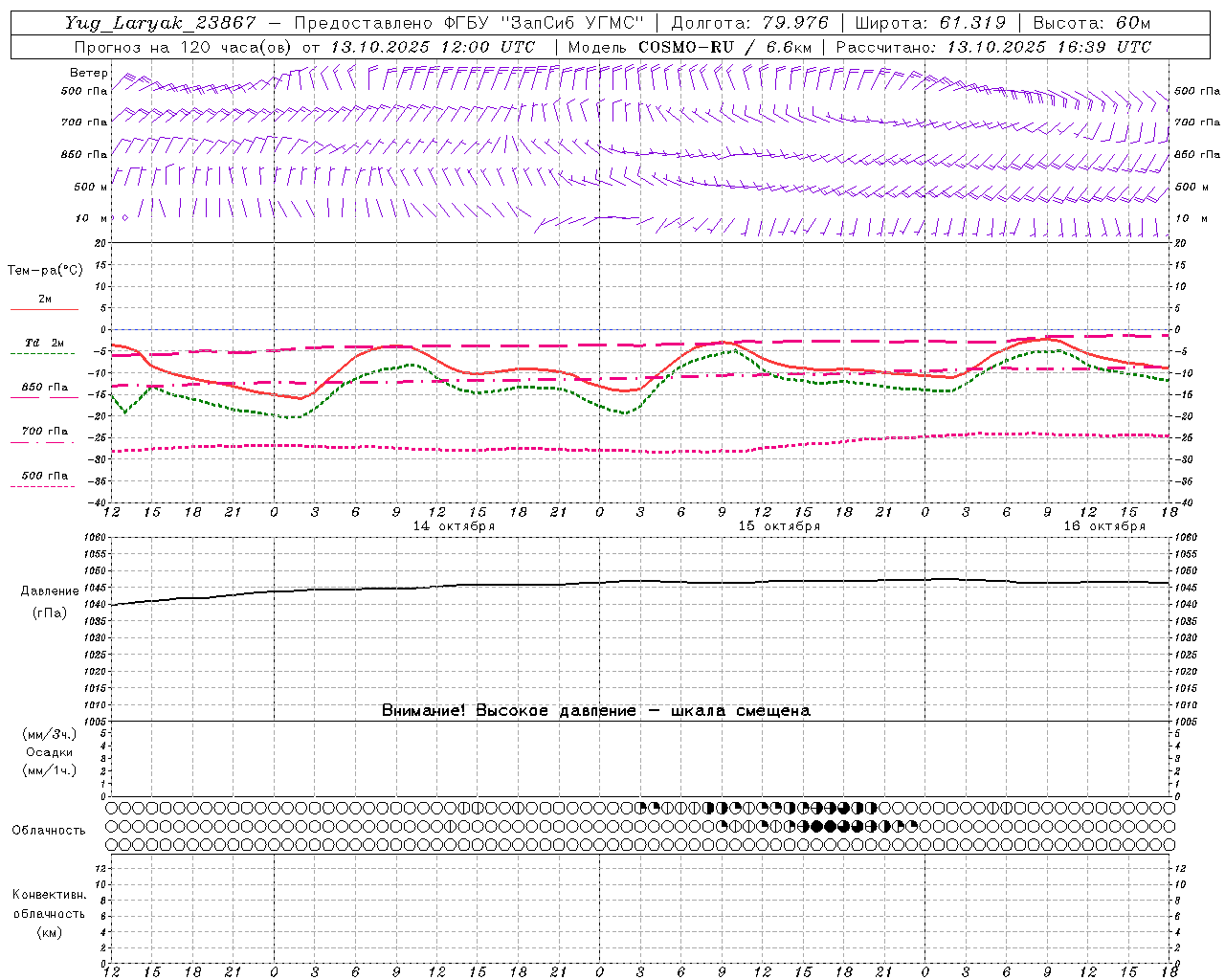Click the "Конвективн." convective cloud label

point(50,895)
